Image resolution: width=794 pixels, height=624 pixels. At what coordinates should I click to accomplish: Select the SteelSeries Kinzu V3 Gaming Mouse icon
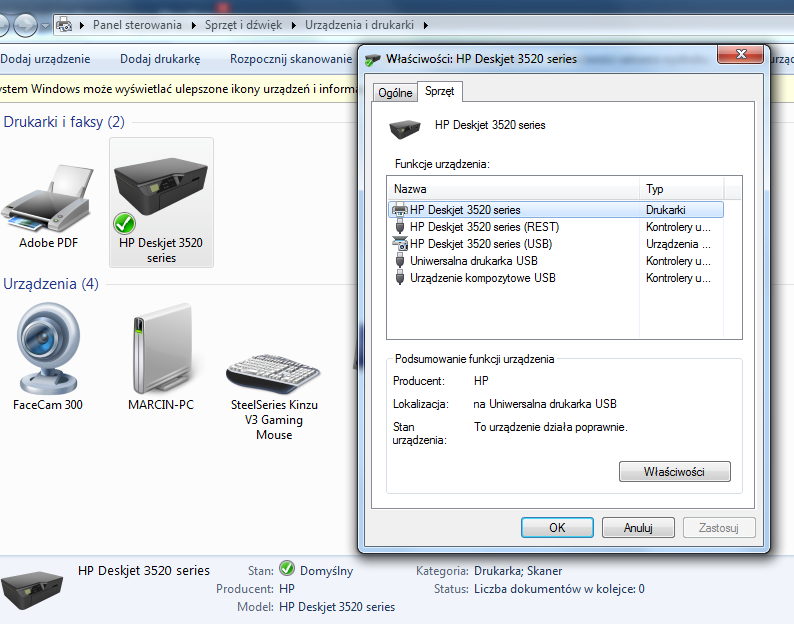coord(273,374)
